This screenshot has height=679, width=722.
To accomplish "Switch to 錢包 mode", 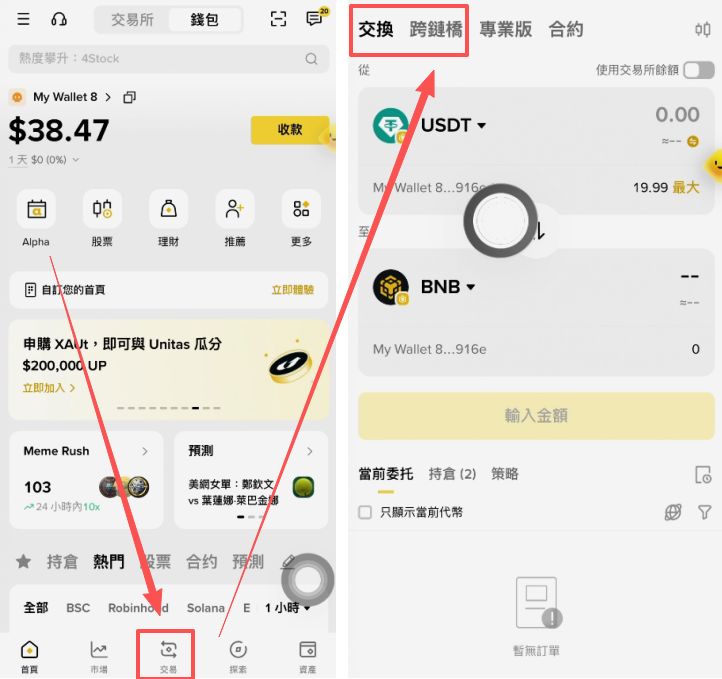I will click(204, 20).
